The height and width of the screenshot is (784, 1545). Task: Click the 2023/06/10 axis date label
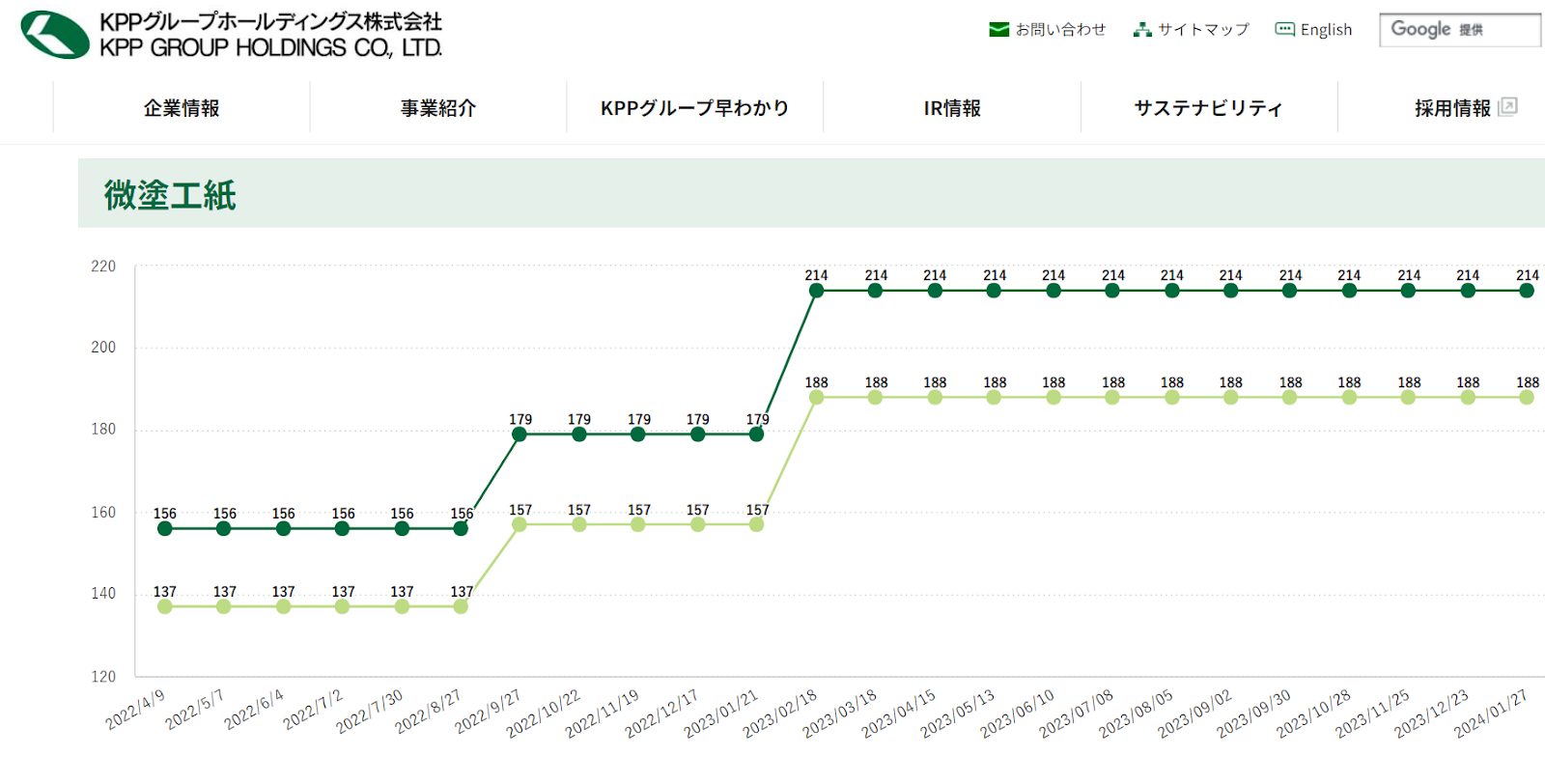1017,714
